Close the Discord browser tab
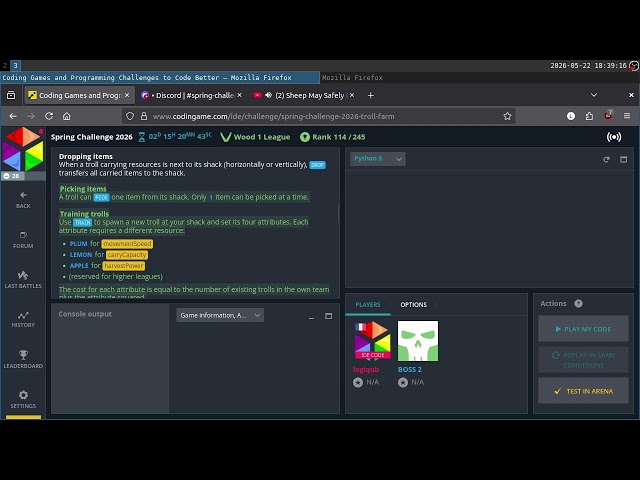 pyautogui.click(x=240, y=95)
